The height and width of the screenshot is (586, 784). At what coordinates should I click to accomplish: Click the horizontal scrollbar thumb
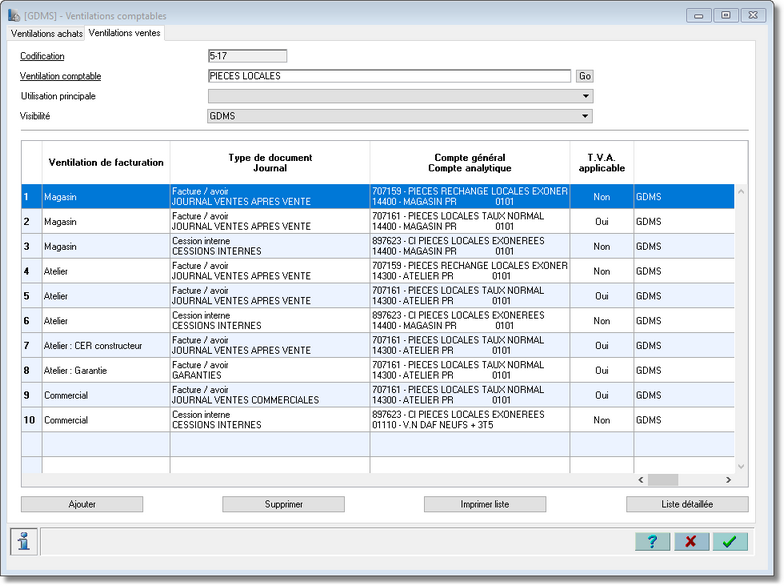(663, 480)
